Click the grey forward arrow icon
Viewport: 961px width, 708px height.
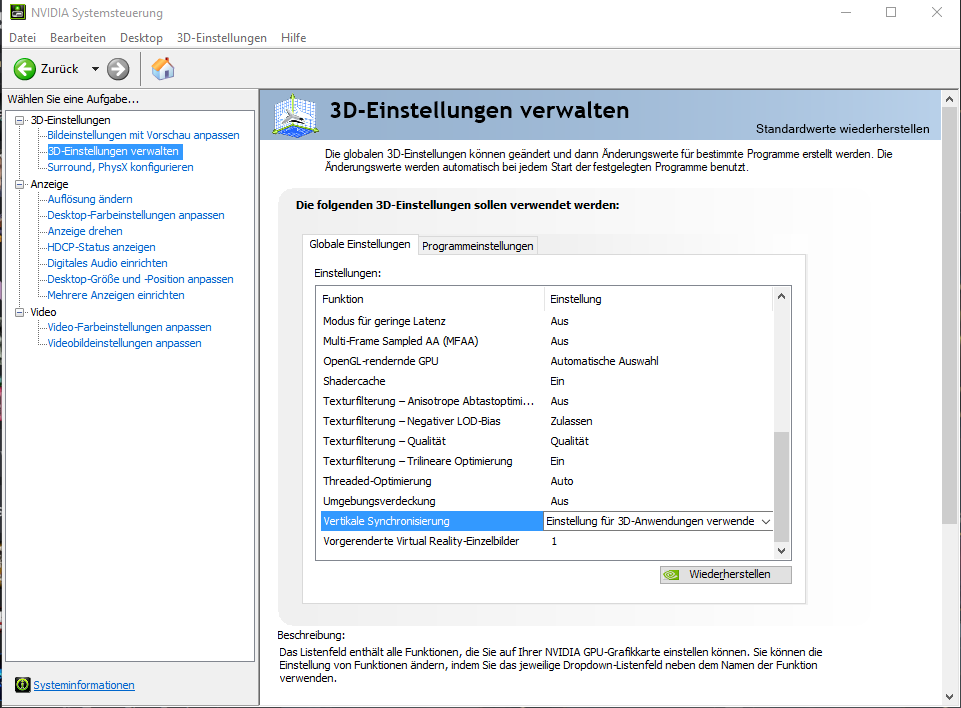tap(118, 69)
